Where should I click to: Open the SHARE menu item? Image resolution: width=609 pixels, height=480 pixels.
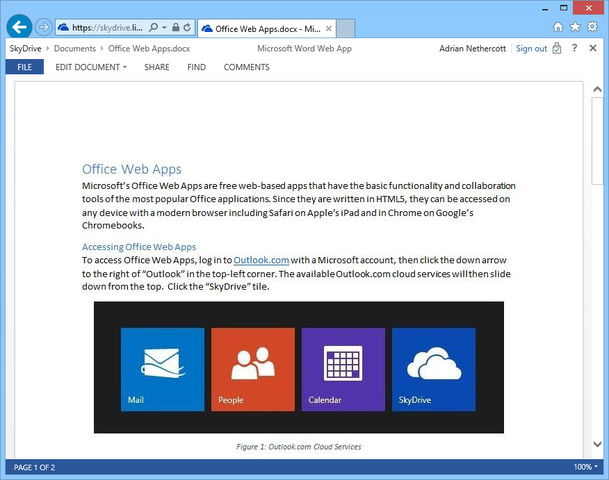pyautogui.click(x=157, y=67)
